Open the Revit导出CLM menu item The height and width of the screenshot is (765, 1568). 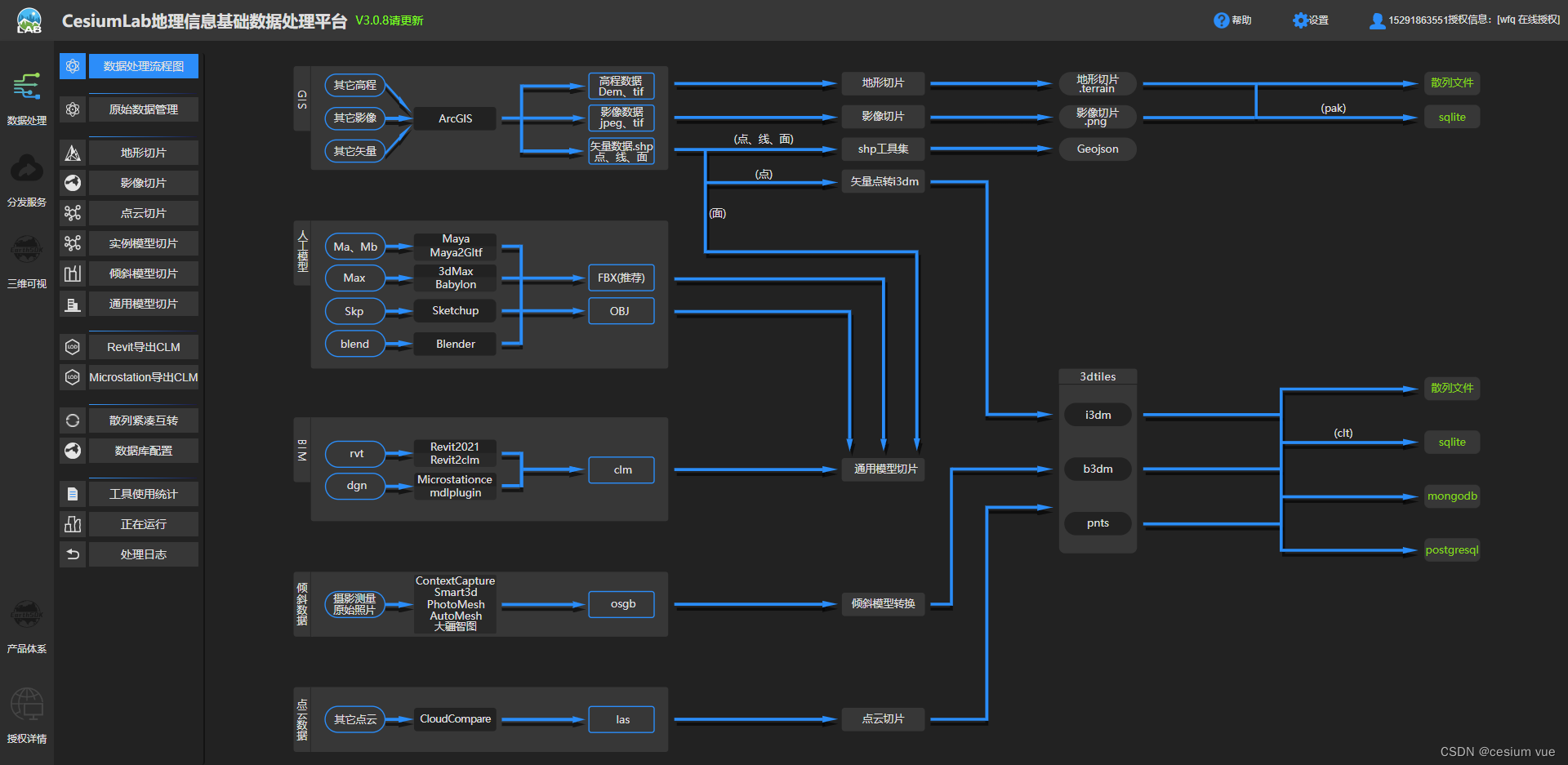[x=144, y=347]
